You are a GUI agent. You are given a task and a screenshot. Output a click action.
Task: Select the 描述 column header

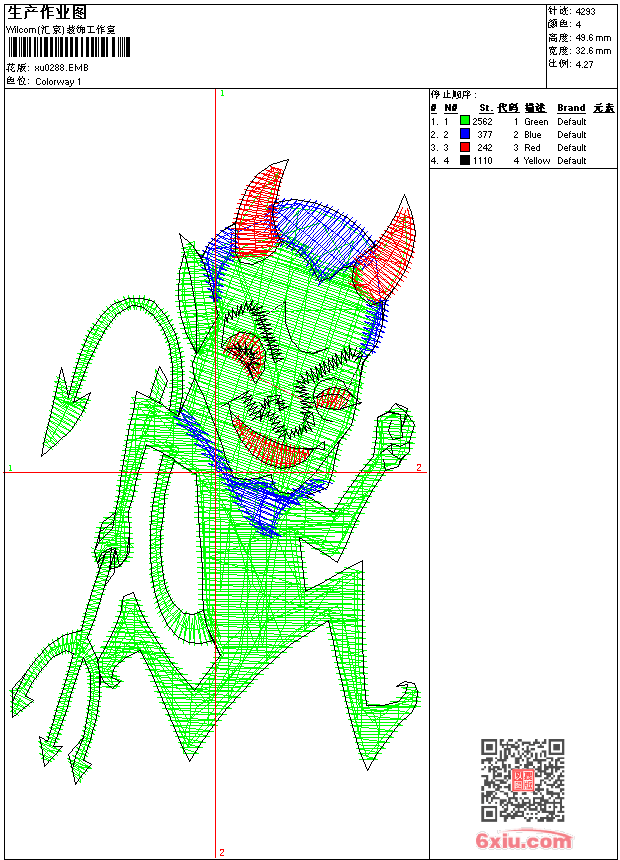(x=535, y=108)
